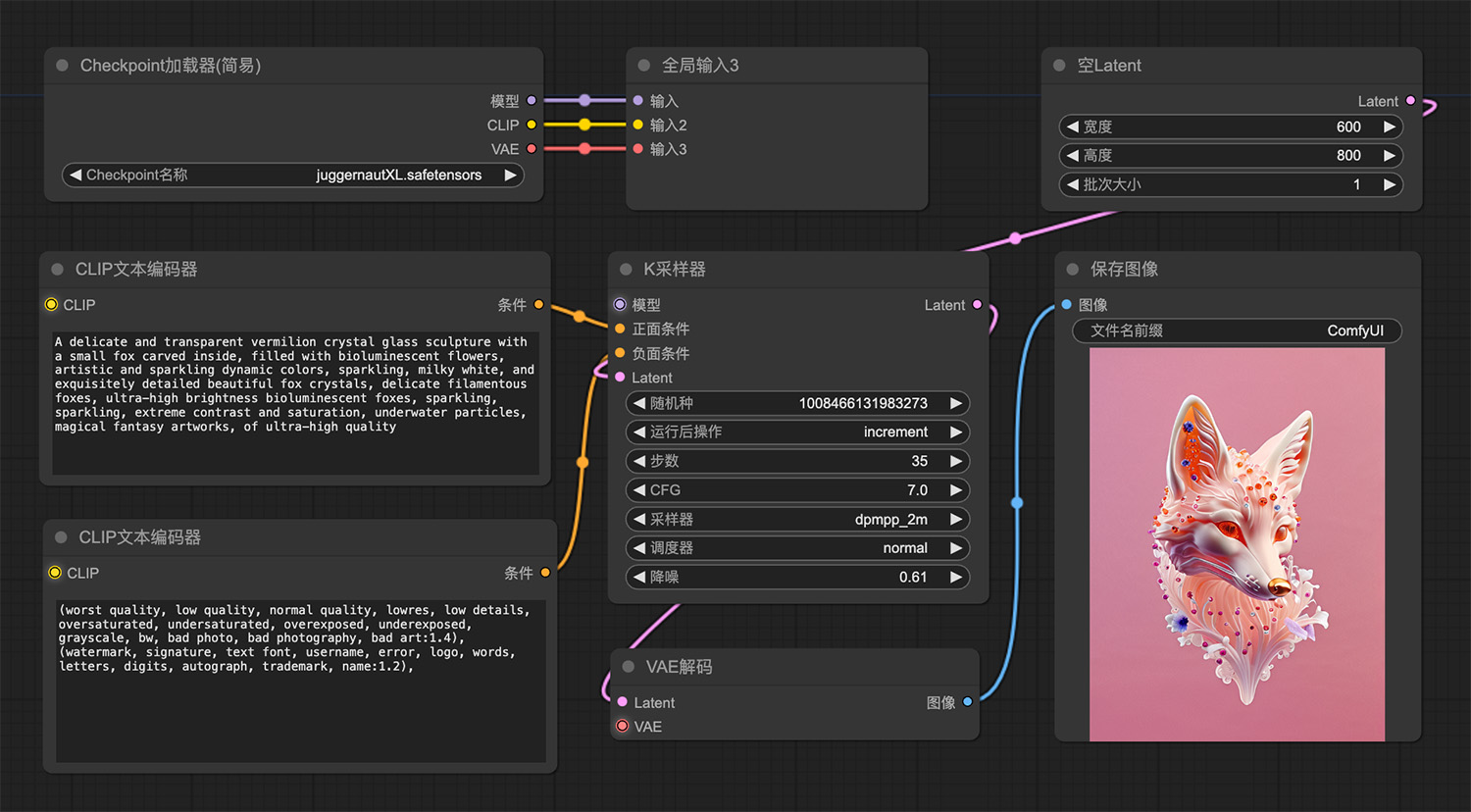Click the 保存图像 node title
1471x812 pixels.
coord(1124,269)
